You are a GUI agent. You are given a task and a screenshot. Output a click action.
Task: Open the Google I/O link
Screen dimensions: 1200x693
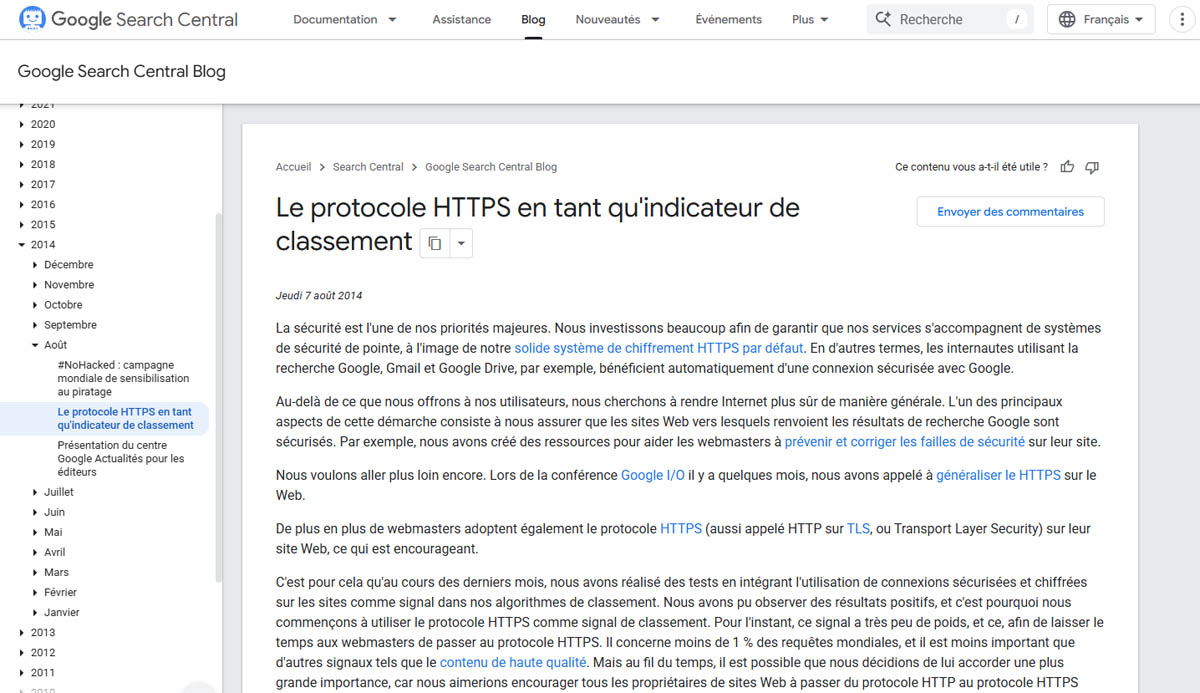pyautogui.click(x=652, y=475)
